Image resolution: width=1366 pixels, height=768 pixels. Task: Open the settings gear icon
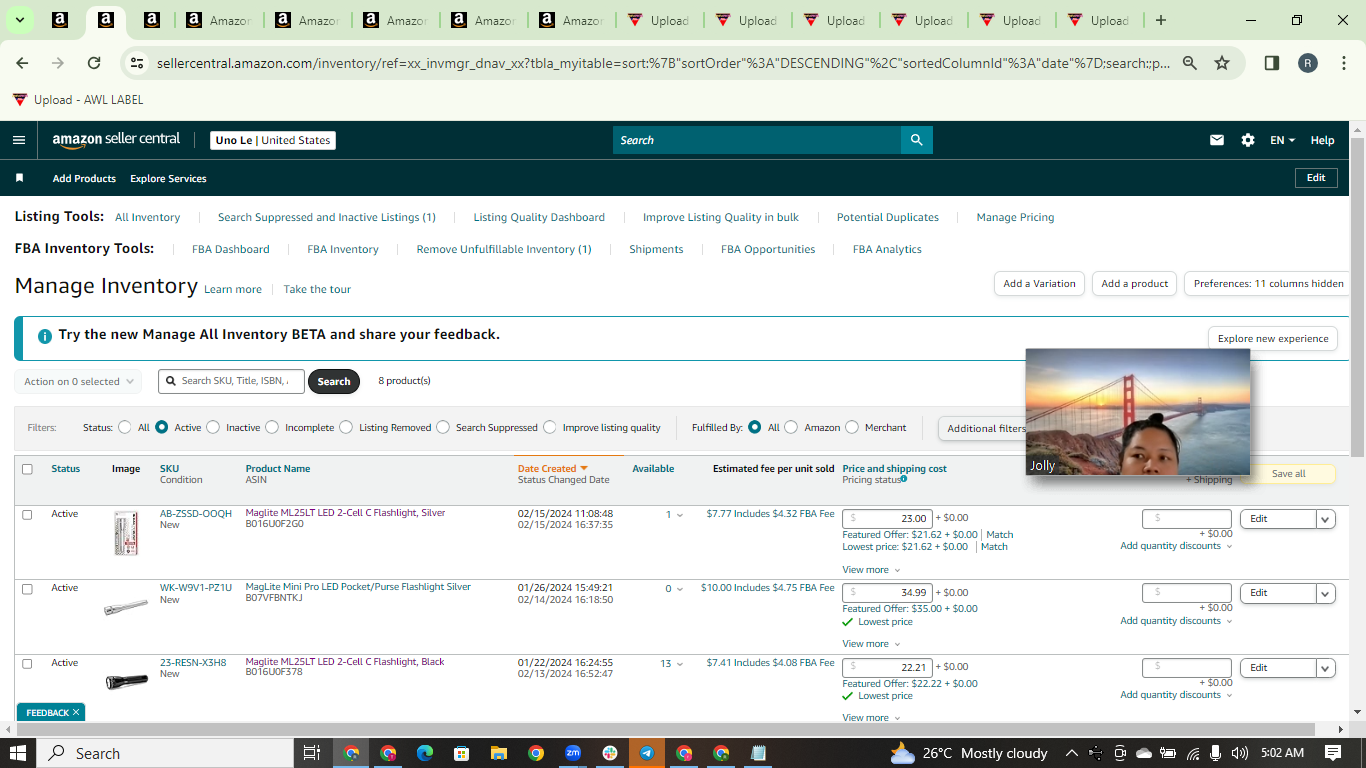coord(1248,140)
